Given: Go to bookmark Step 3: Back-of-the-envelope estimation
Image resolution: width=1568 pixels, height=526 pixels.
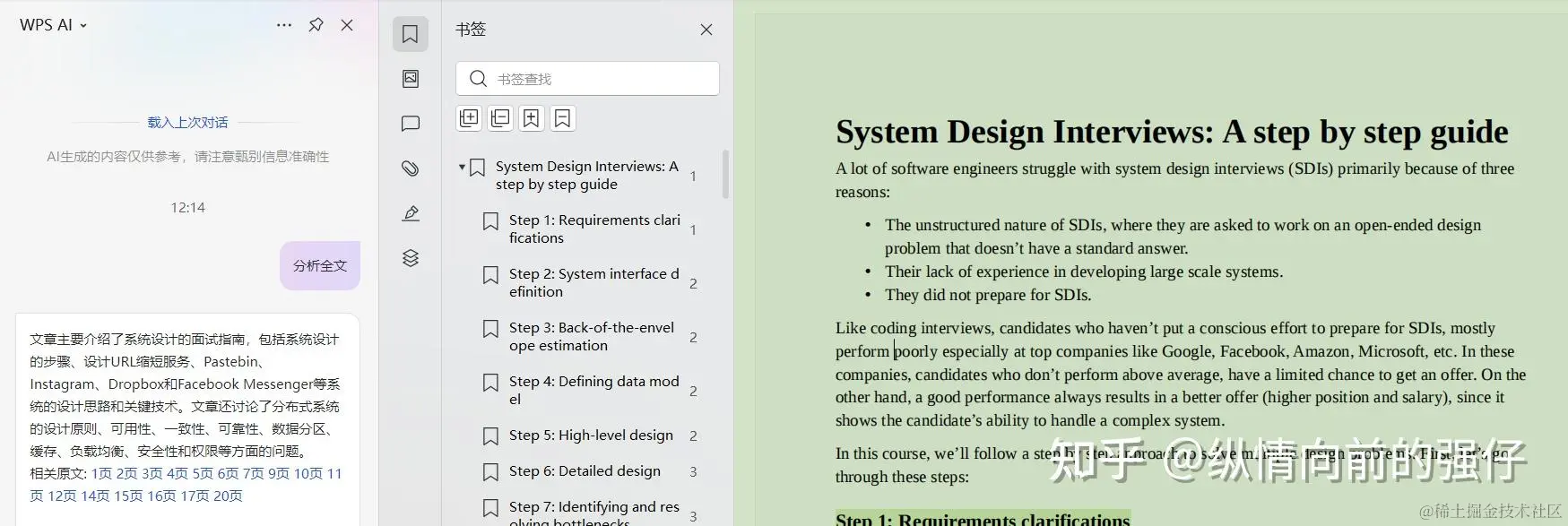Looking at the screenshot, I should point(592,336).
